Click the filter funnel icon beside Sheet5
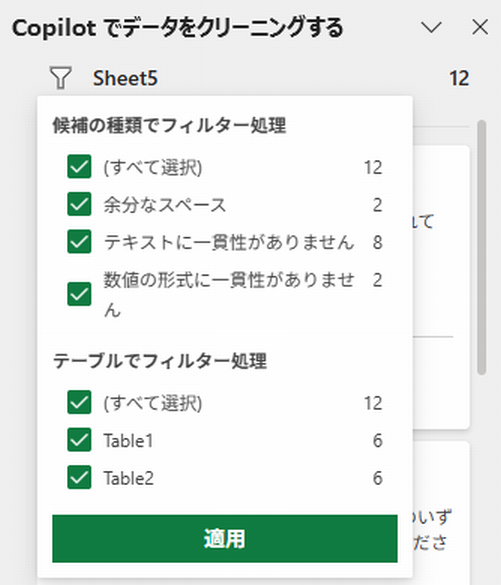 60,78
